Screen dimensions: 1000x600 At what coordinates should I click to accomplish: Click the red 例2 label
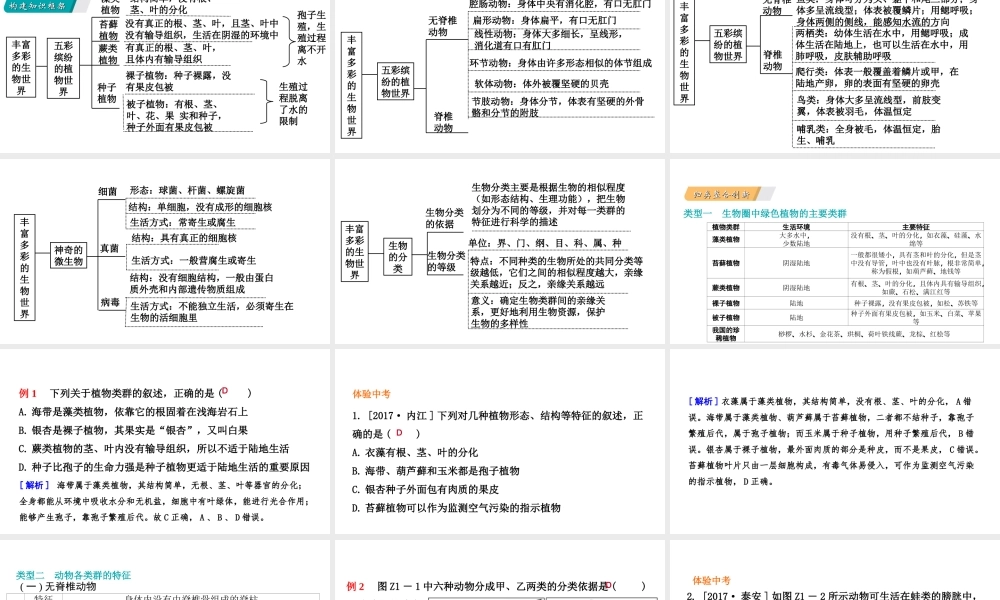coord(356,587)
